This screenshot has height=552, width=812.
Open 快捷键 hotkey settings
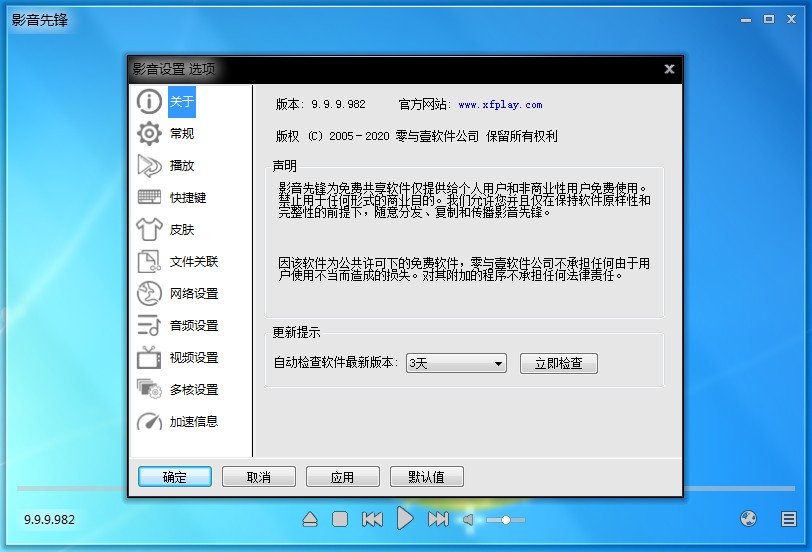187,198
